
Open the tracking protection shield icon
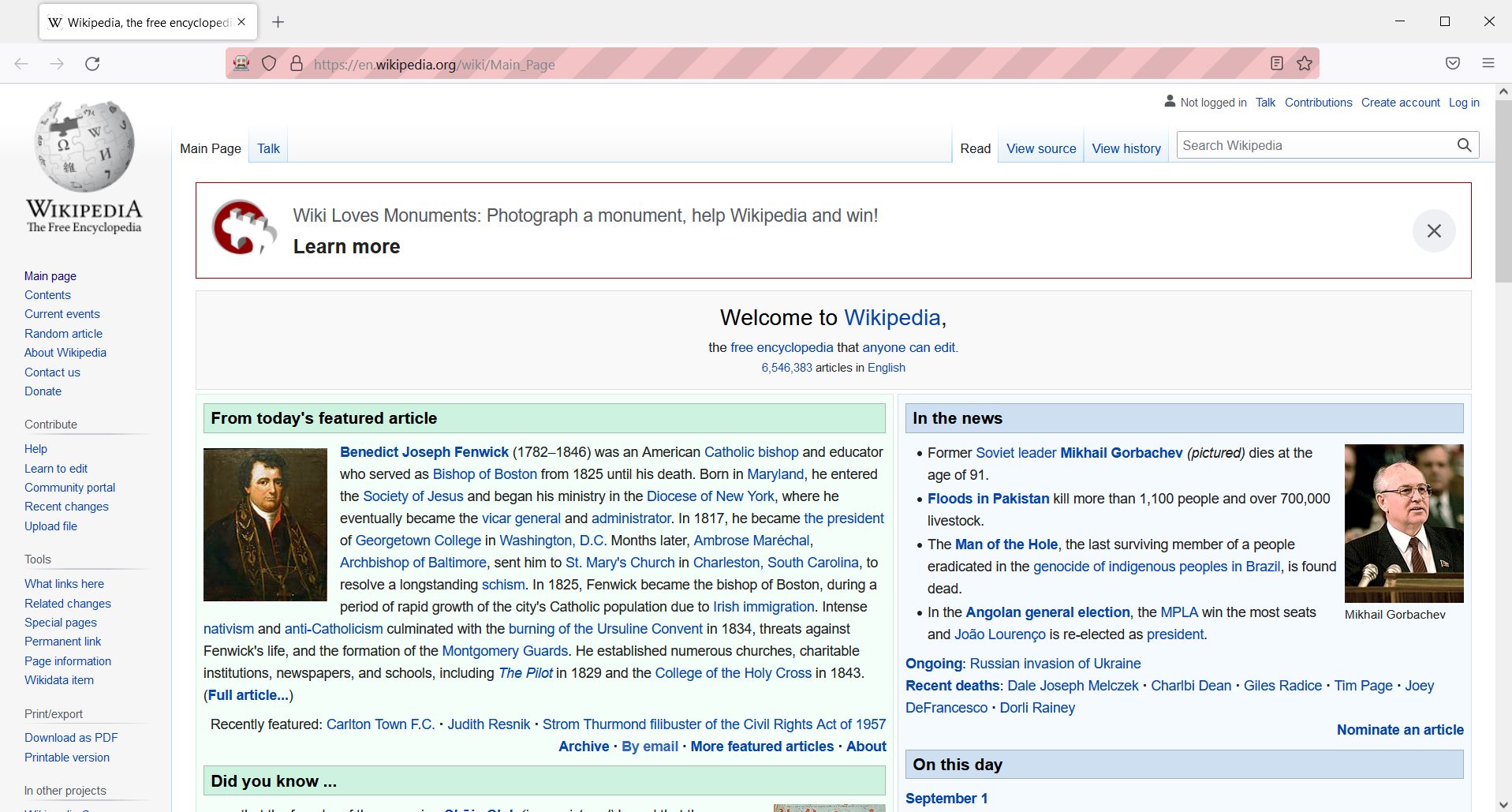pos(269,64)
